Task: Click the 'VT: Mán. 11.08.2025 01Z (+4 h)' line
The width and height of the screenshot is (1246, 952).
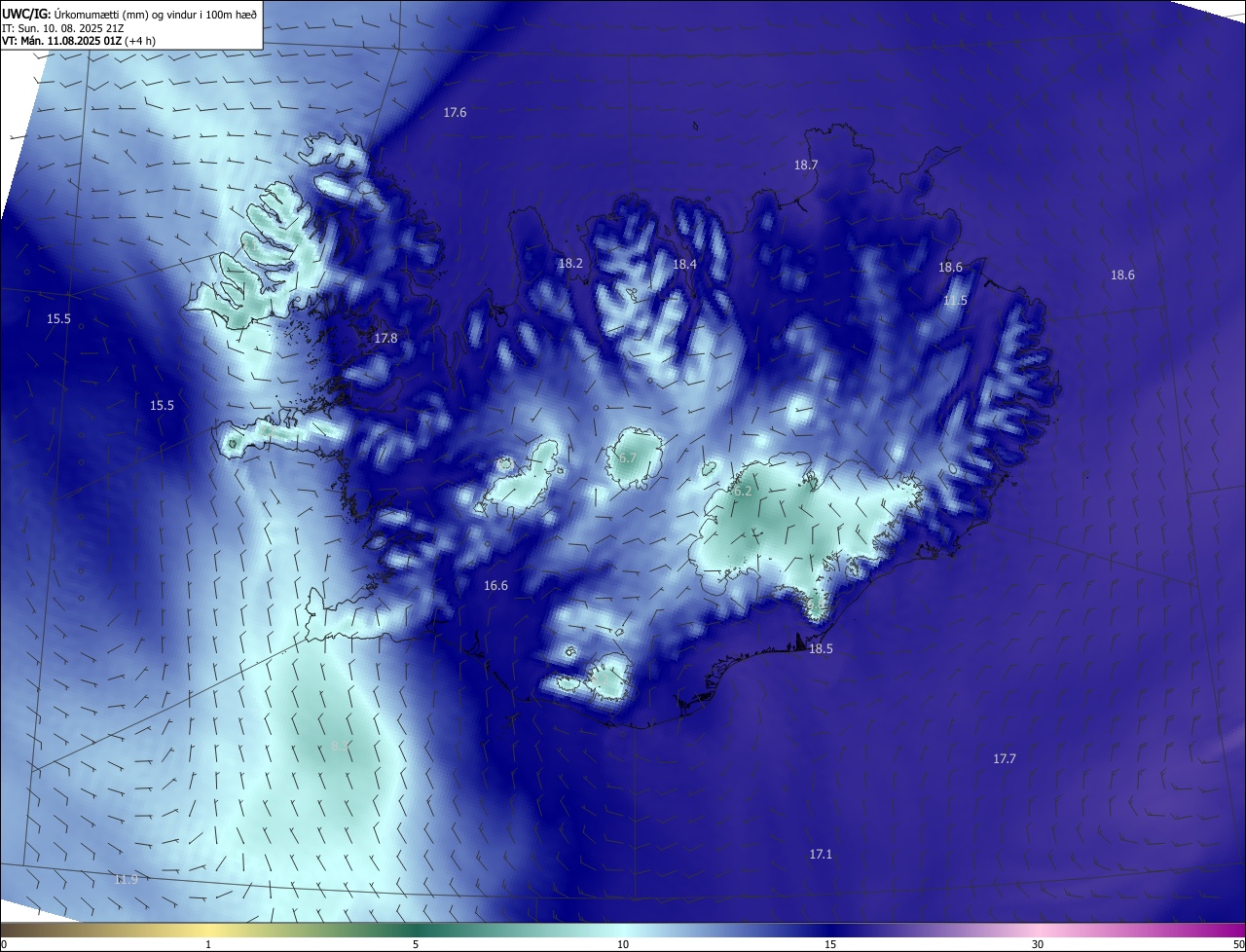Action: pos(78,41)
